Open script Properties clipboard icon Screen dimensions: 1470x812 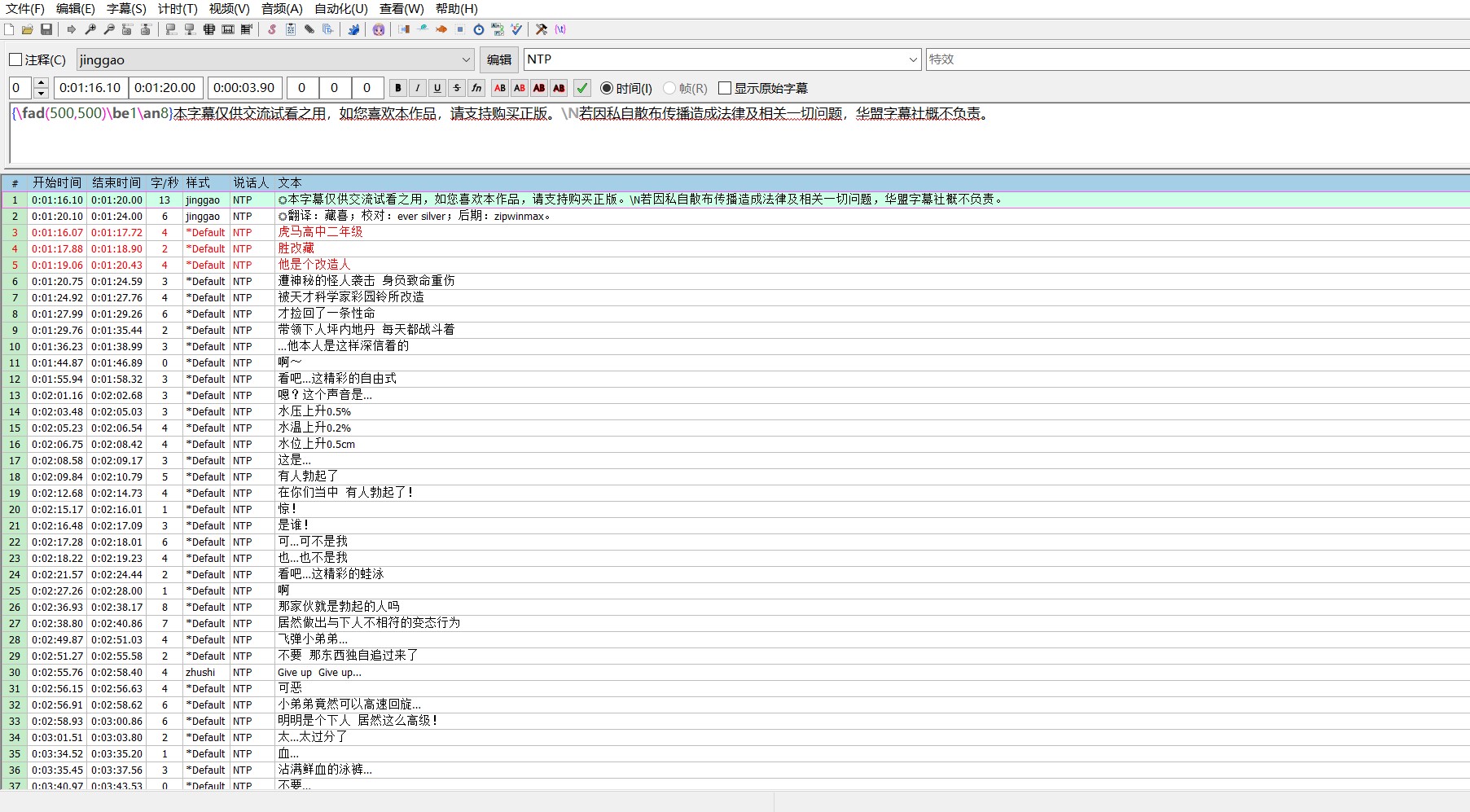point(291,29)
